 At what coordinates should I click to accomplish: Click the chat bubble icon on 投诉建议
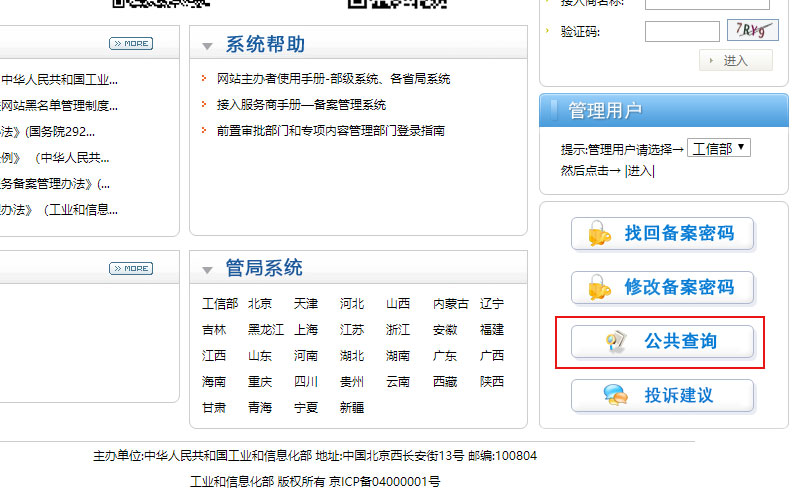[616, 395]
